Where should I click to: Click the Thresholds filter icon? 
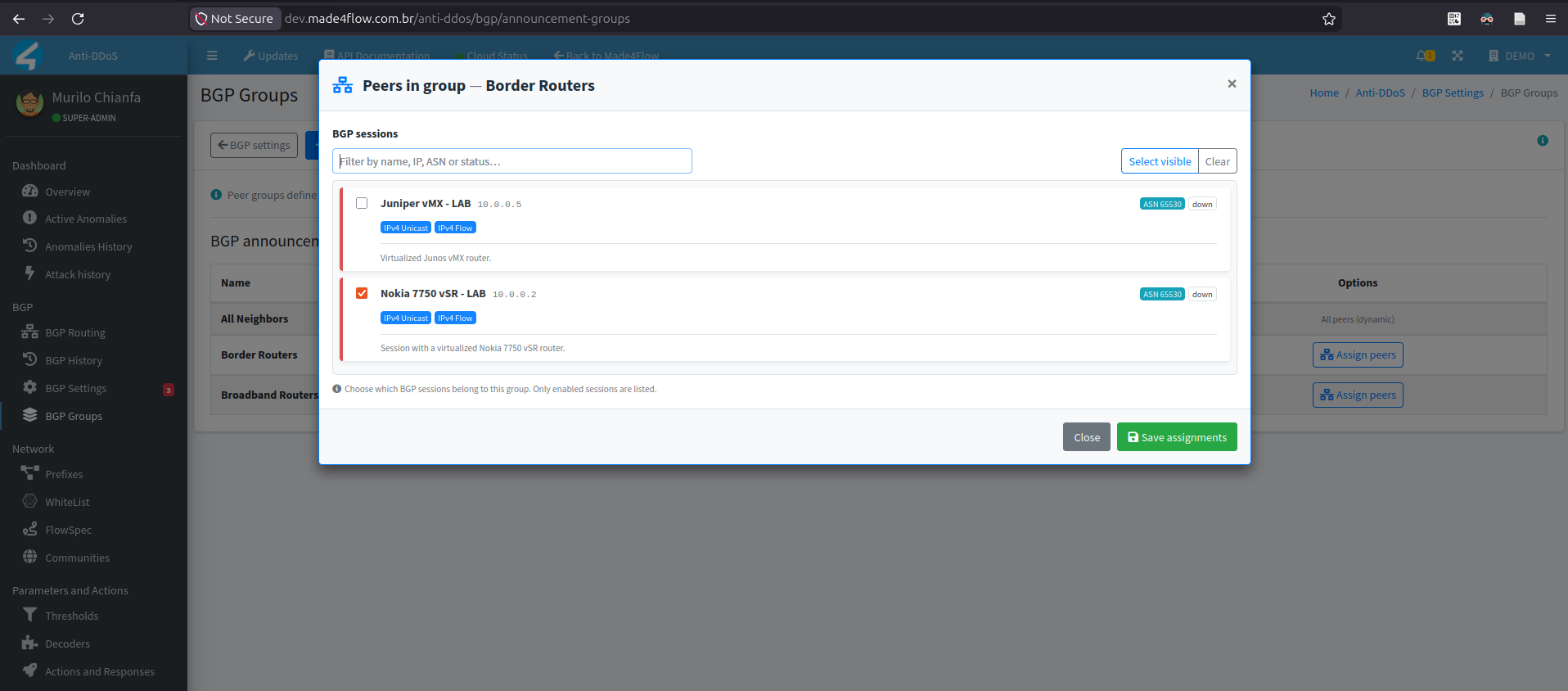(30, 615)
